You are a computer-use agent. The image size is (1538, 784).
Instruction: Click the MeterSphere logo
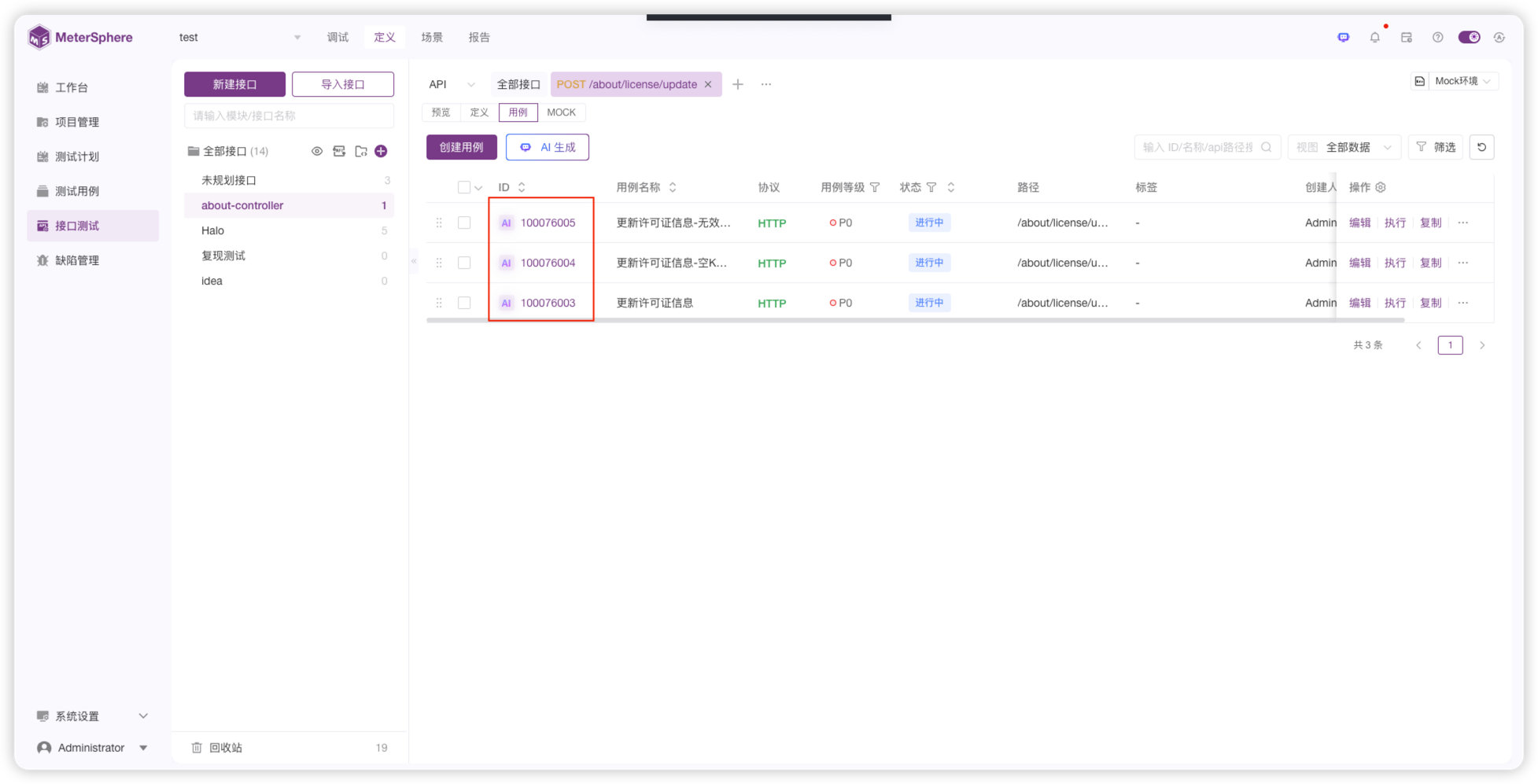point(80,37)
